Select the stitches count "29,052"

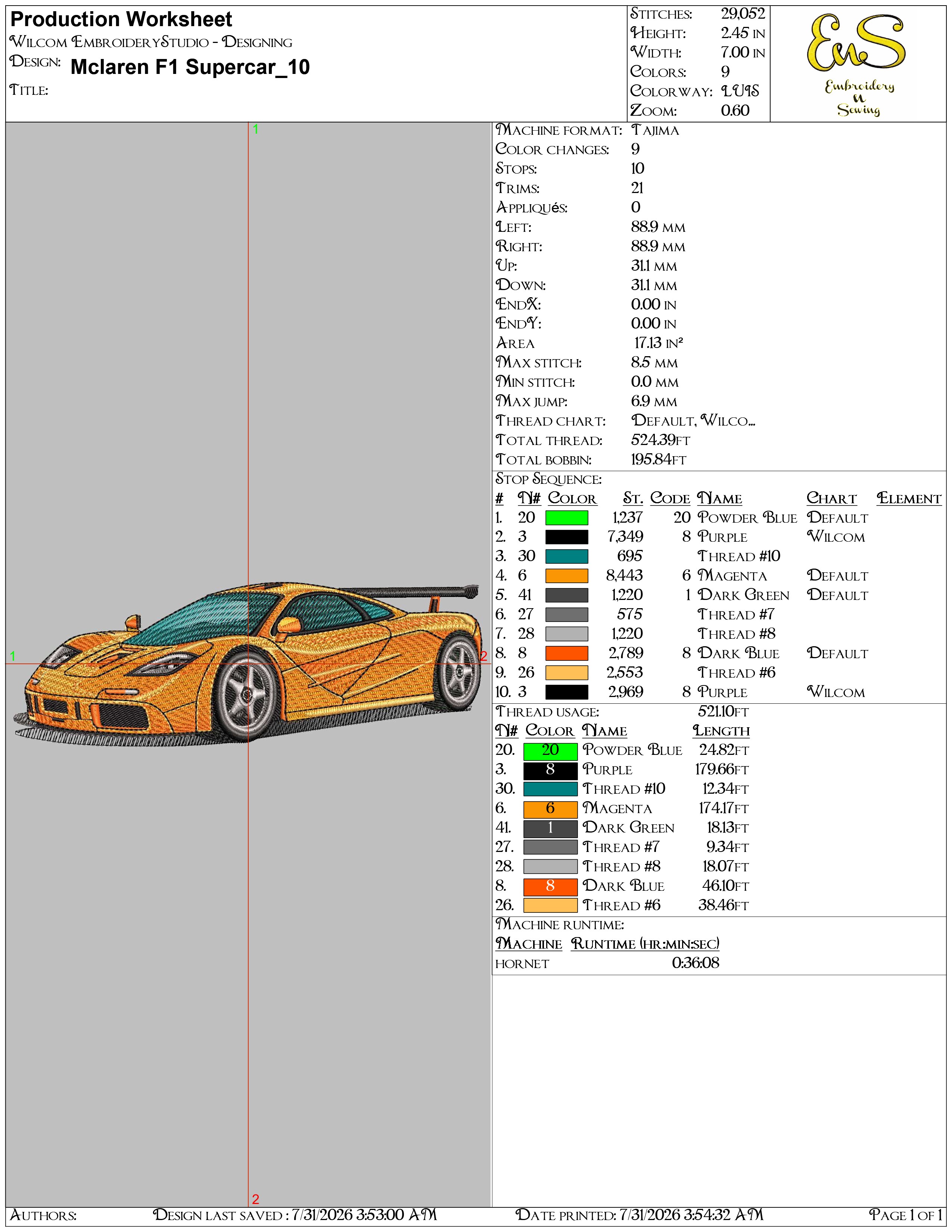pyautogui.click(x=743, y=13)
